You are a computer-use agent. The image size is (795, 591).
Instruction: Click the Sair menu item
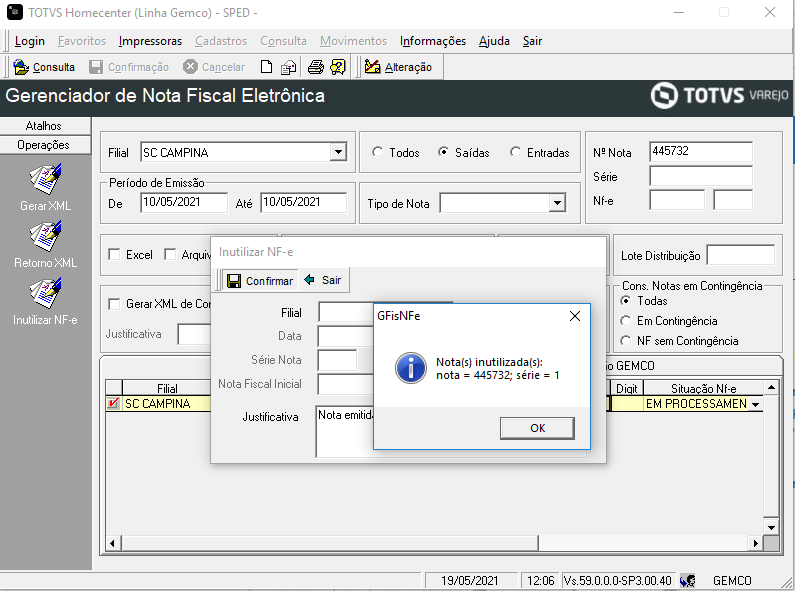[532, 41]
